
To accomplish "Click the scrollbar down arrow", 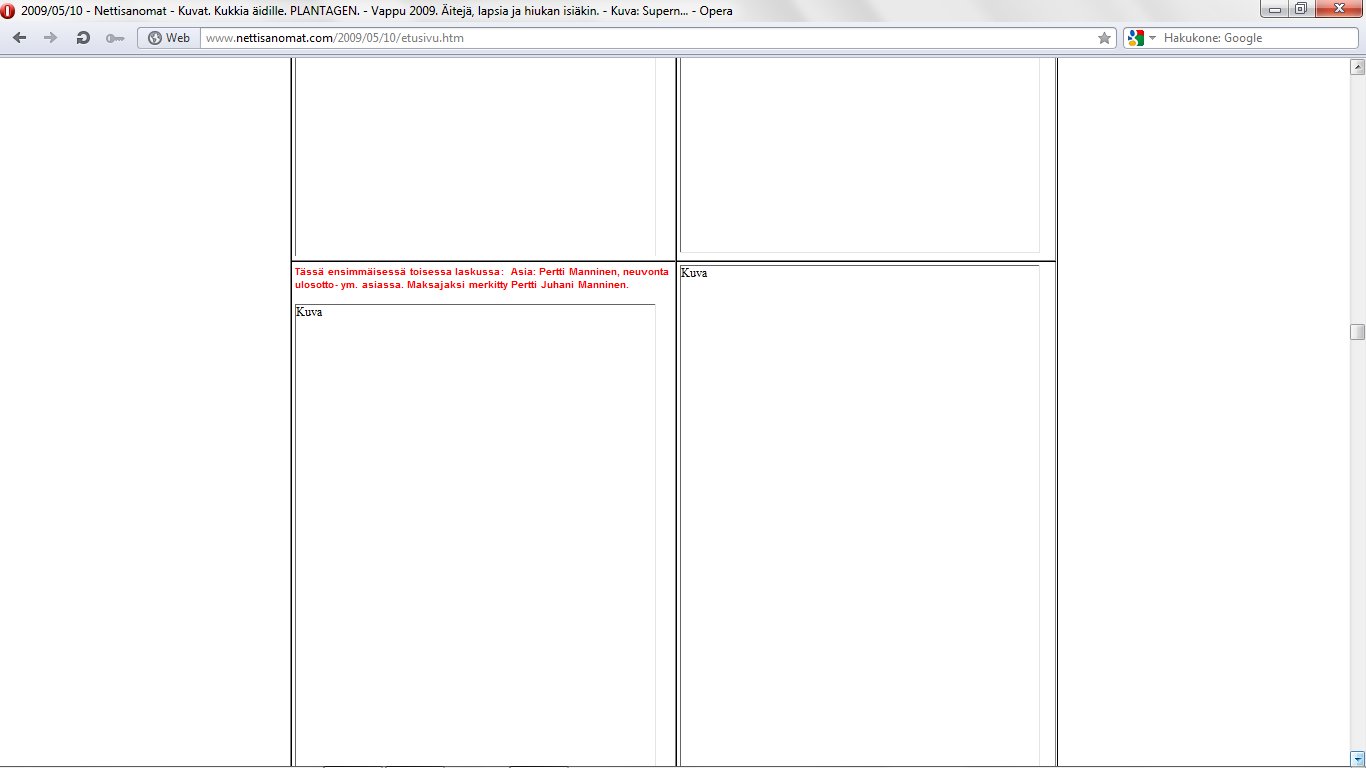I will click(x=1357, y=758).
